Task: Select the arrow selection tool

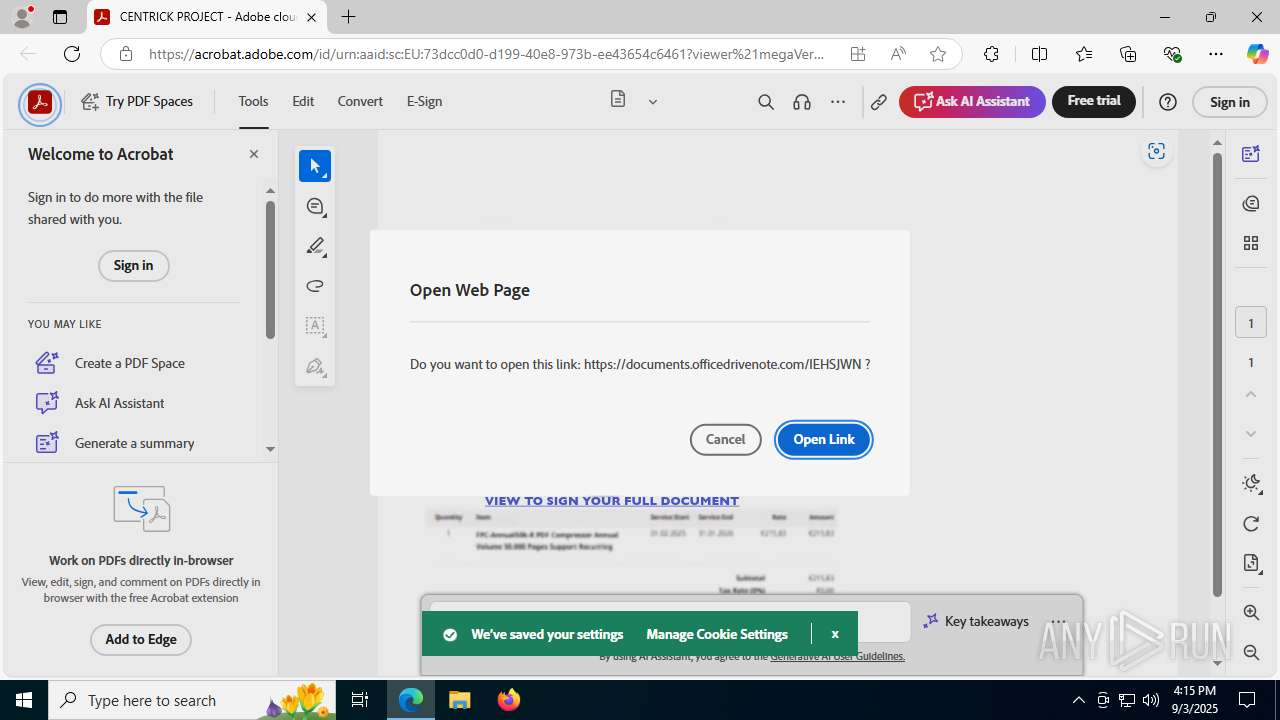Action: [x=315, y=166]
